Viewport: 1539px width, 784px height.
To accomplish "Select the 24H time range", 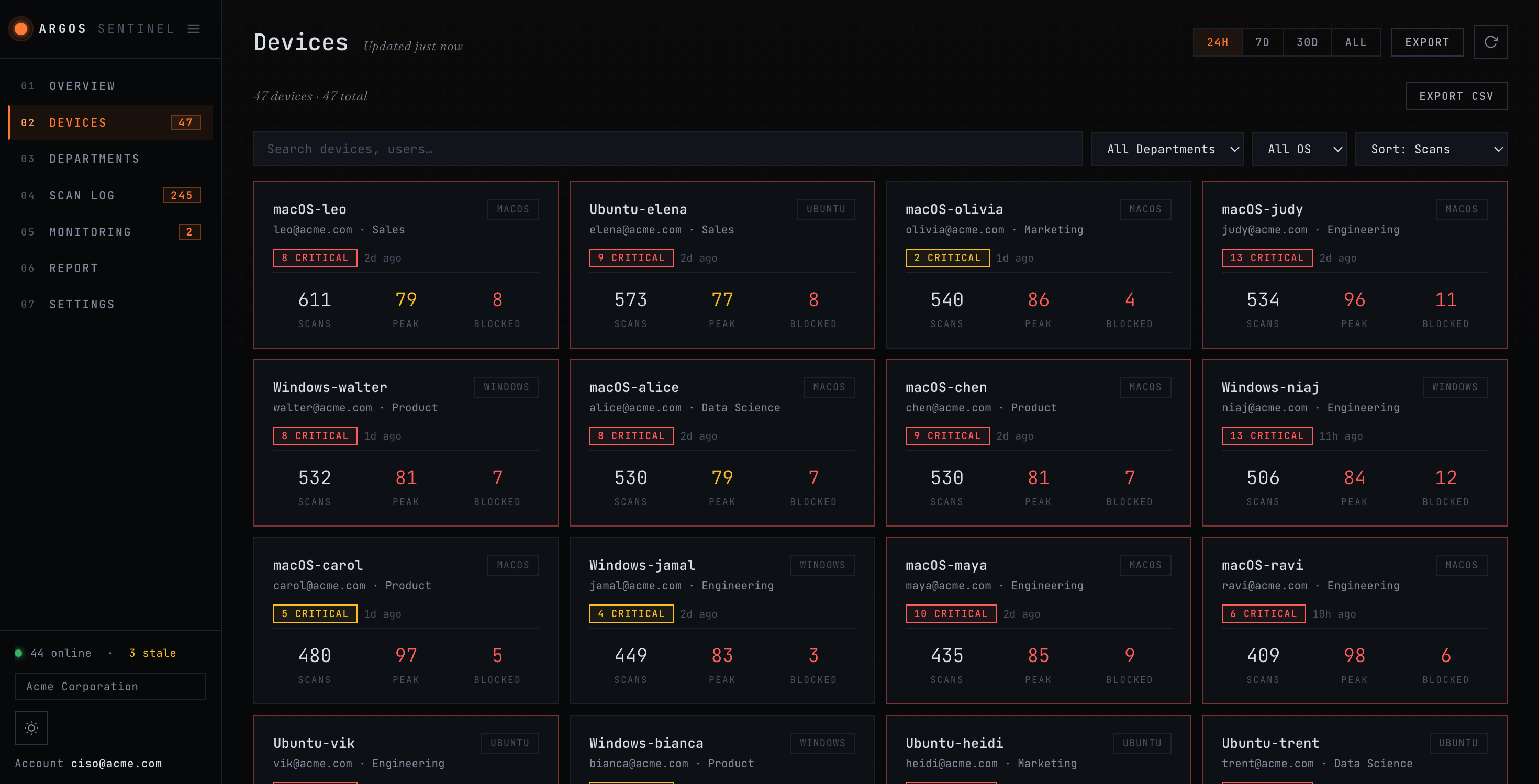I will coord(1217,42).
